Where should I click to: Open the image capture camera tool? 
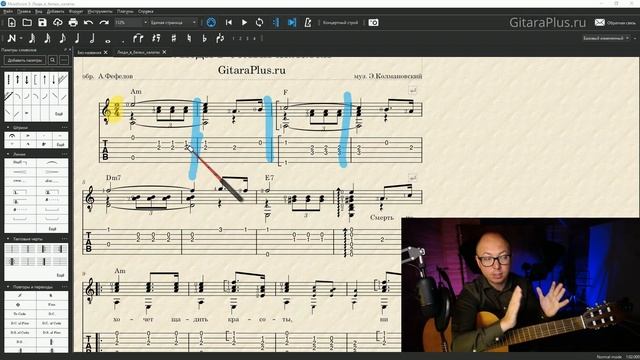tap(373, 22)
